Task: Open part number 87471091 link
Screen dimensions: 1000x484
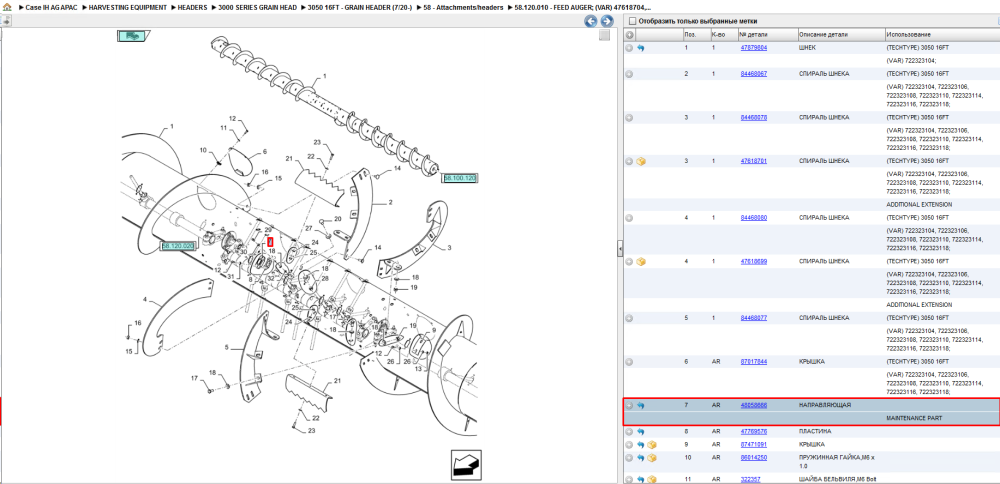Action: [x=754, y=444]
